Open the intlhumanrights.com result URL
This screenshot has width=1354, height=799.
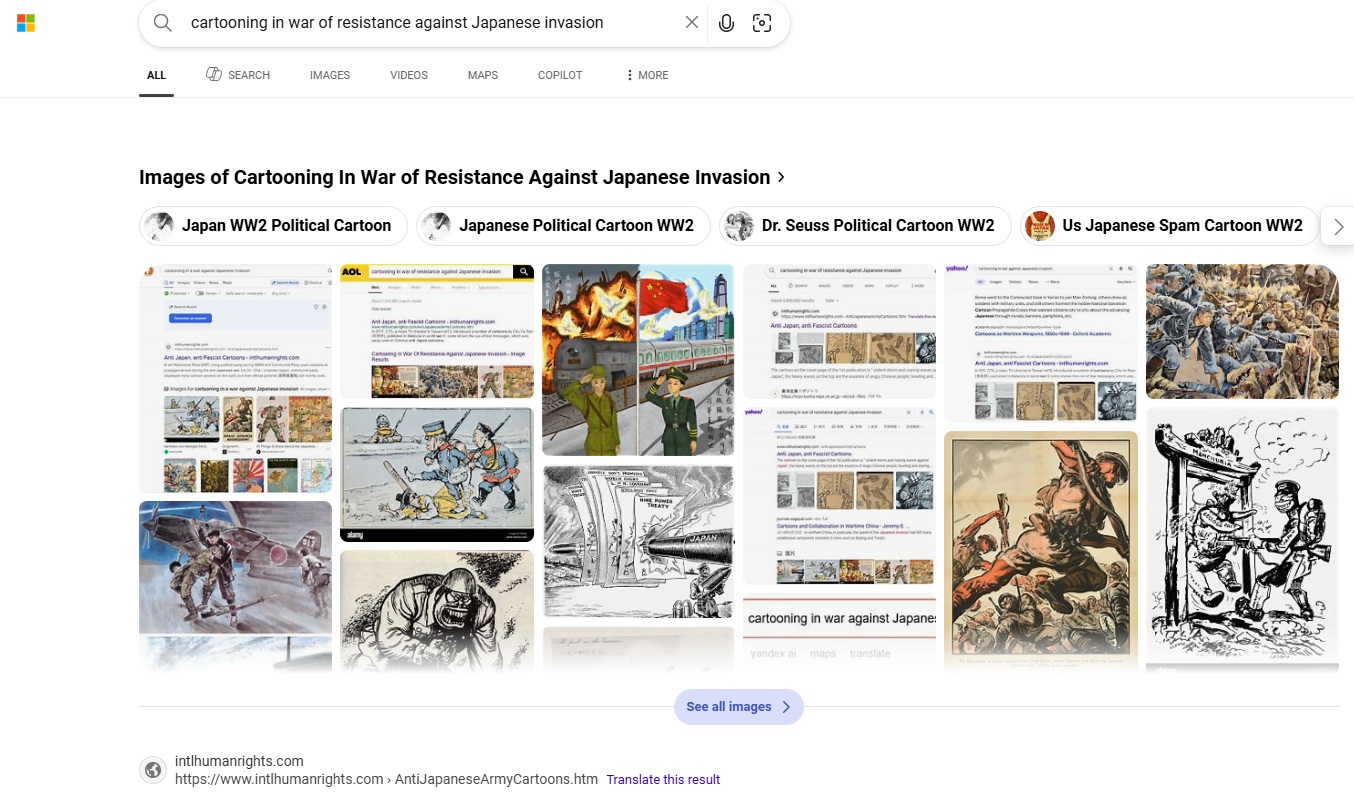pyautogui.click(x=386, y=780)
